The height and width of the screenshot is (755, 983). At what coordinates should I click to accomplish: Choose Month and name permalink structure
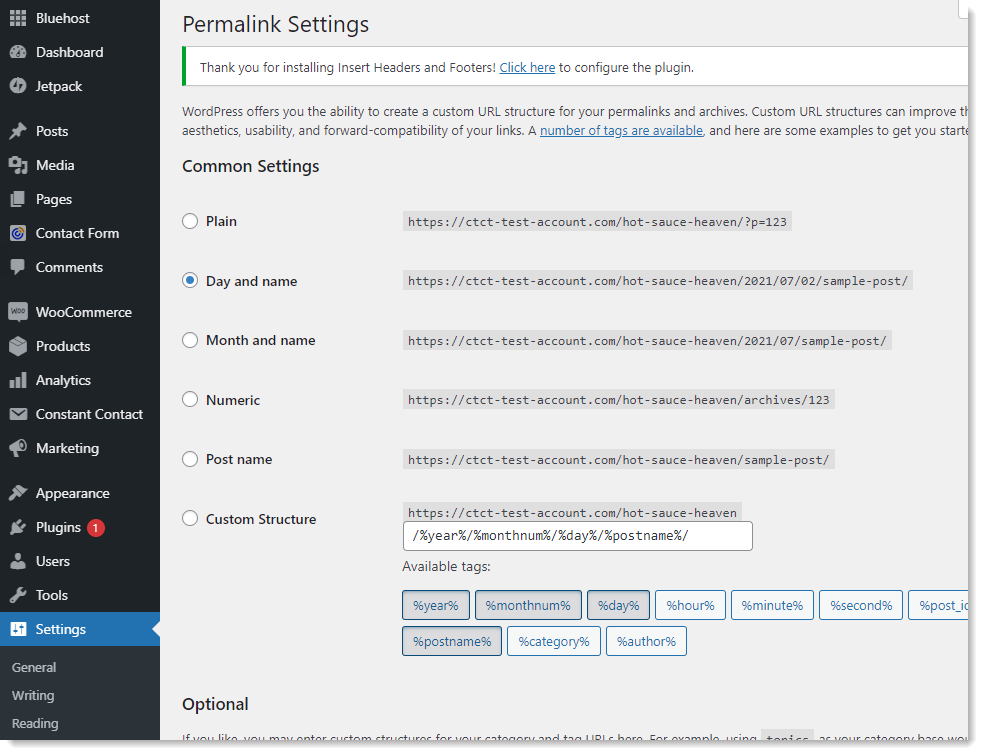coord(190,340)
